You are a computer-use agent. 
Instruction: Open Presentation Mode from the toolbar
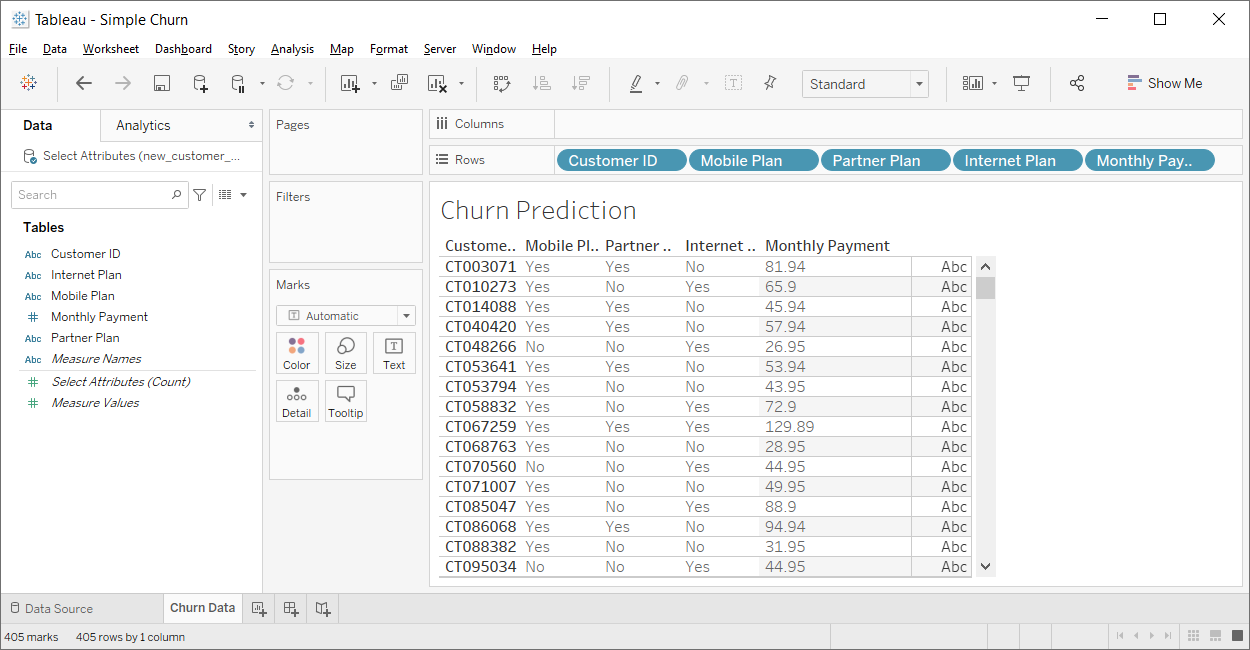[1021, 84]
